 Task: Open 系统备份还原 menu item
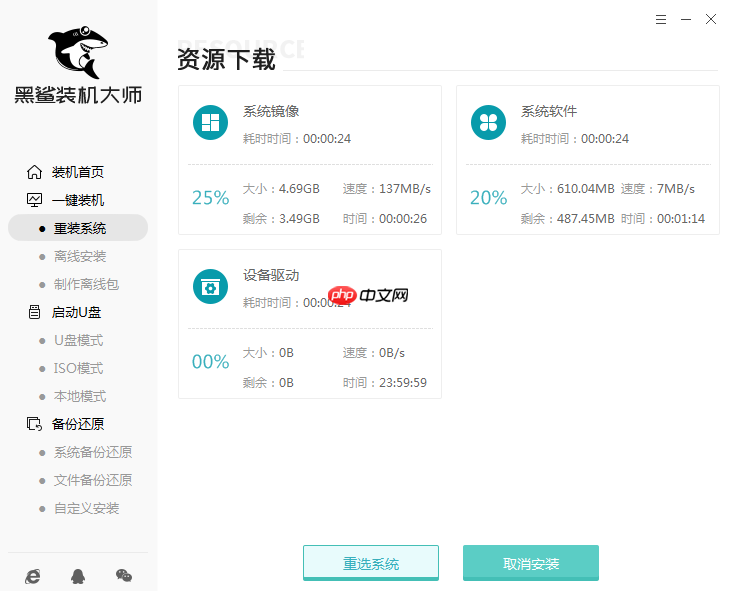pyautogui.click(x=93, y=453)
